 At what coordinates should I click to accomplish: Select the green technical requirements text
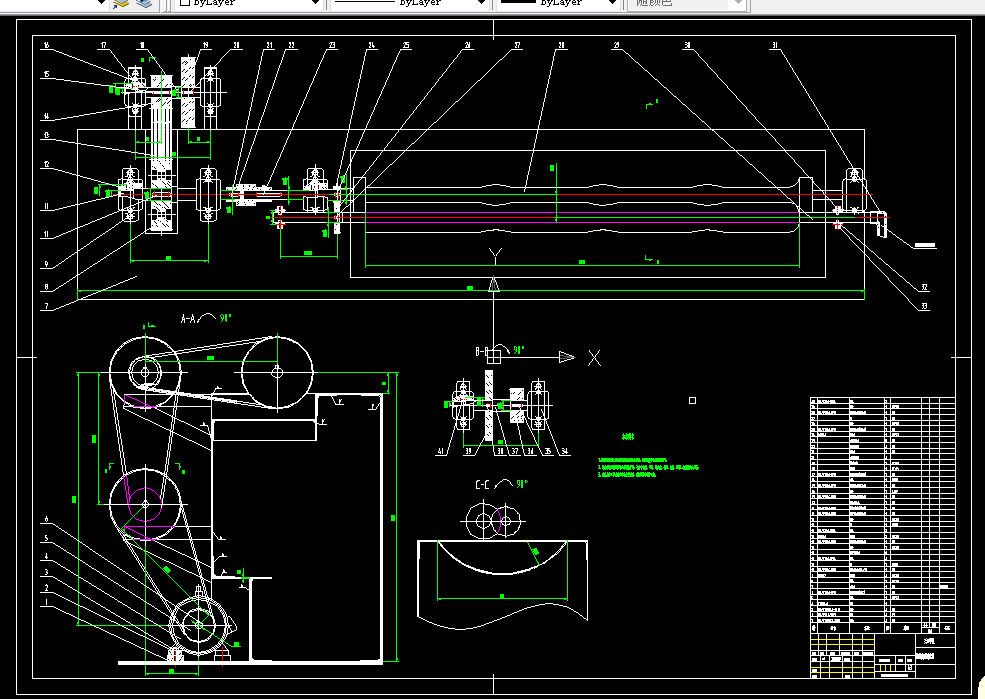point(648,468)
